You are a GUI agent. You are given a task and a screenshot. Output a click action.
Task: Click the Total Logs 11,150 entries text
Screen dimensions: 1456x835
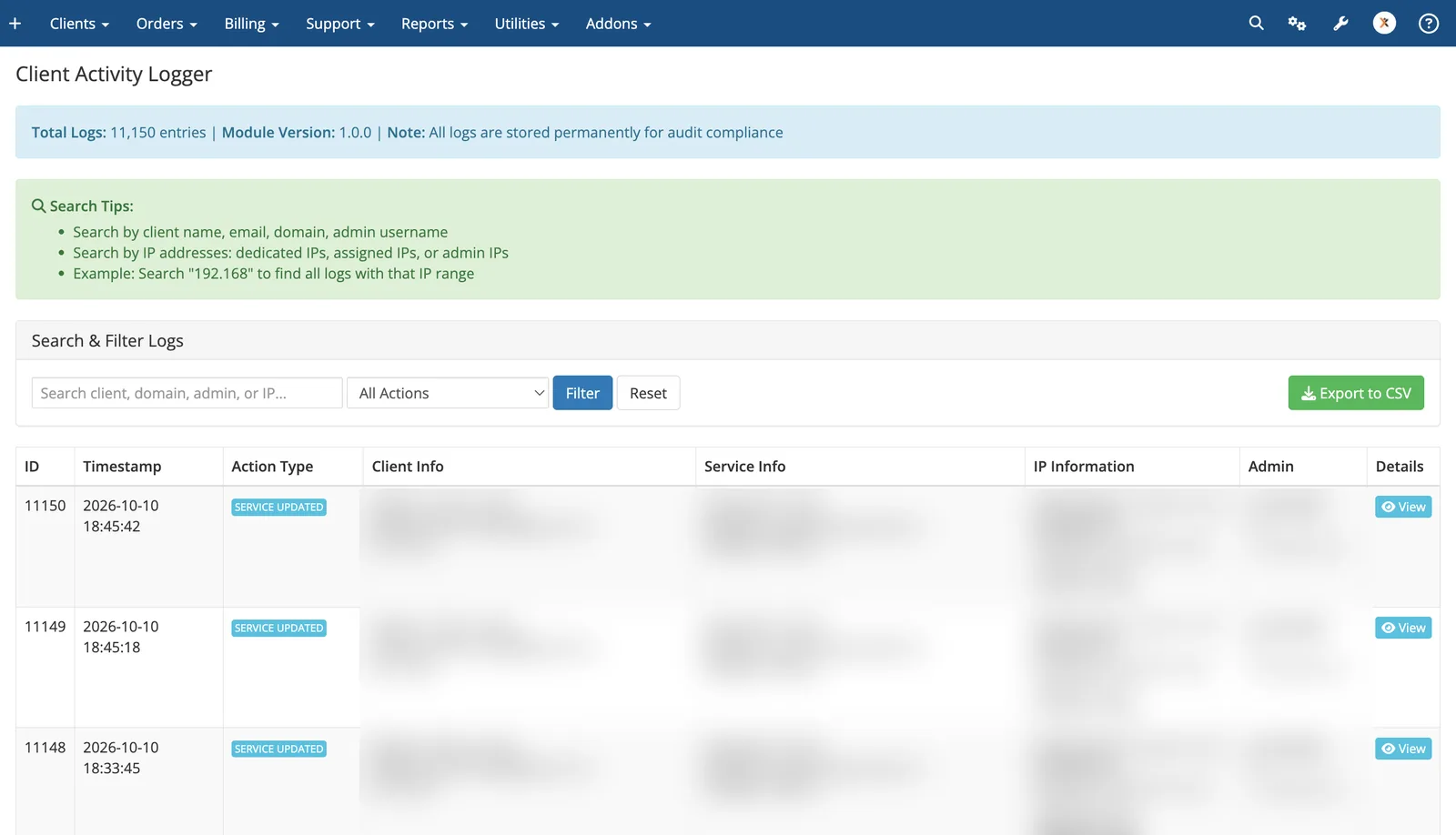(118, 133)
